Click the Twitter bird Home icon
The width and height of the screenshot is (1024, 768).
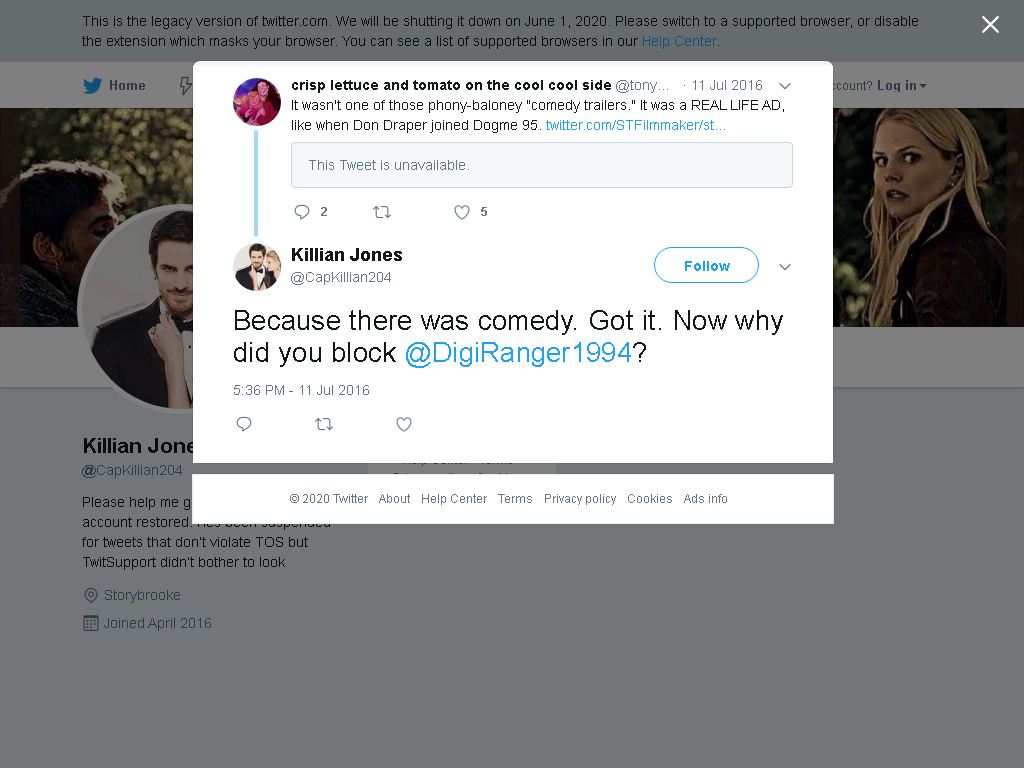(92, 86)
